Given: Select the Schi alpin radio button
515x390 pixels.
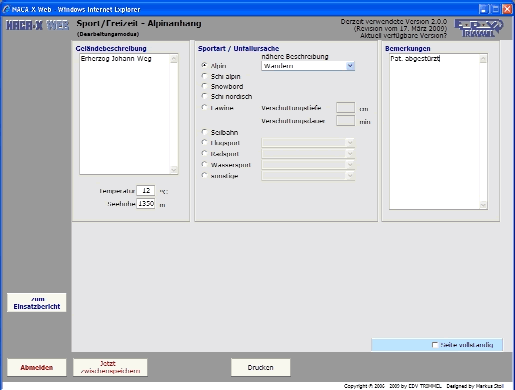Looking at the screenshot, I should [x=205, y=76].
